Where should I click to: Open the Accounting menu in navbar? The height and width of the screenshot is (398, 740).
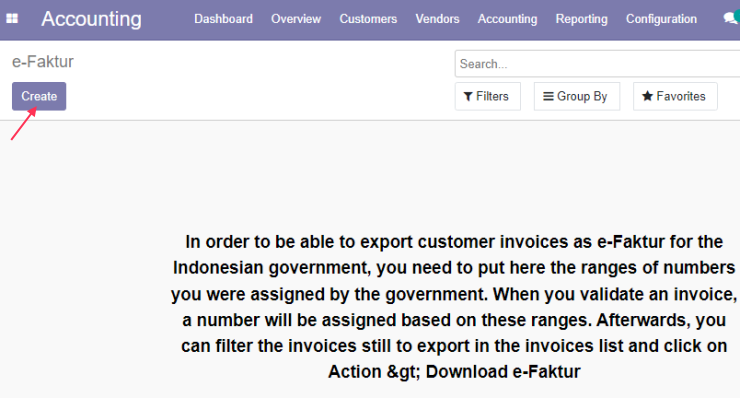click(507, 19)
